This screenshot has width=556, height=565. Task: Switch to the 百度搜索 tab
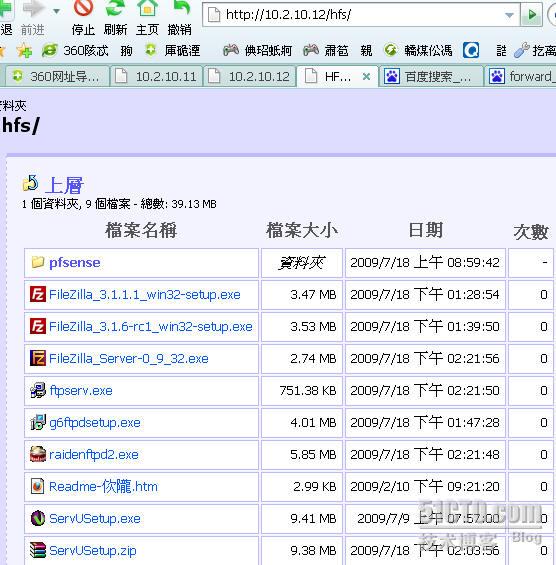[430, 76]
